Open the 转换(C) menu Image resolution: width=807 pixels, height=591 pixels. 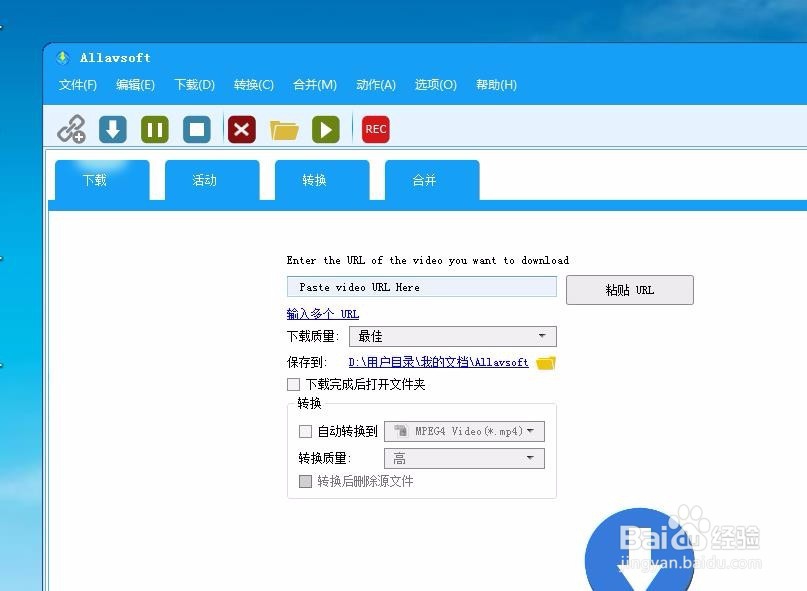pos(254,84)
